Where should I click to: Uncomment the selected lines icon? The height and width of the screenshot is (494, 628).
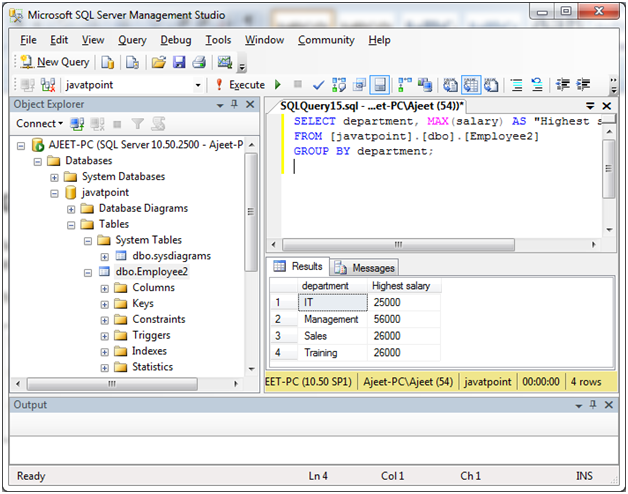(x=537, y=85)
